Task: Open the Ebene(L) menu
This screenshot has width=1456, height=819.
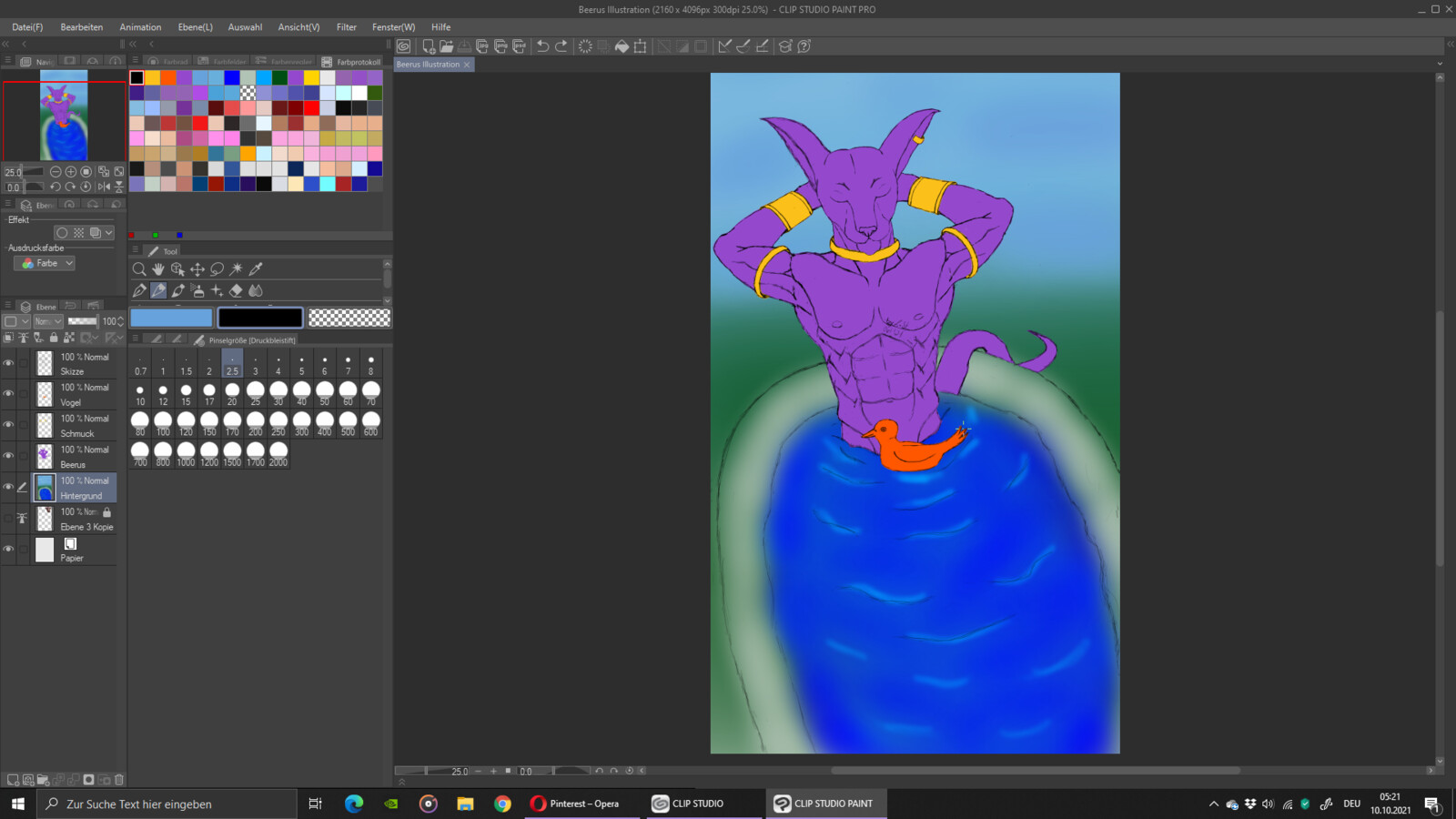Action: click(x=196, y=27)
